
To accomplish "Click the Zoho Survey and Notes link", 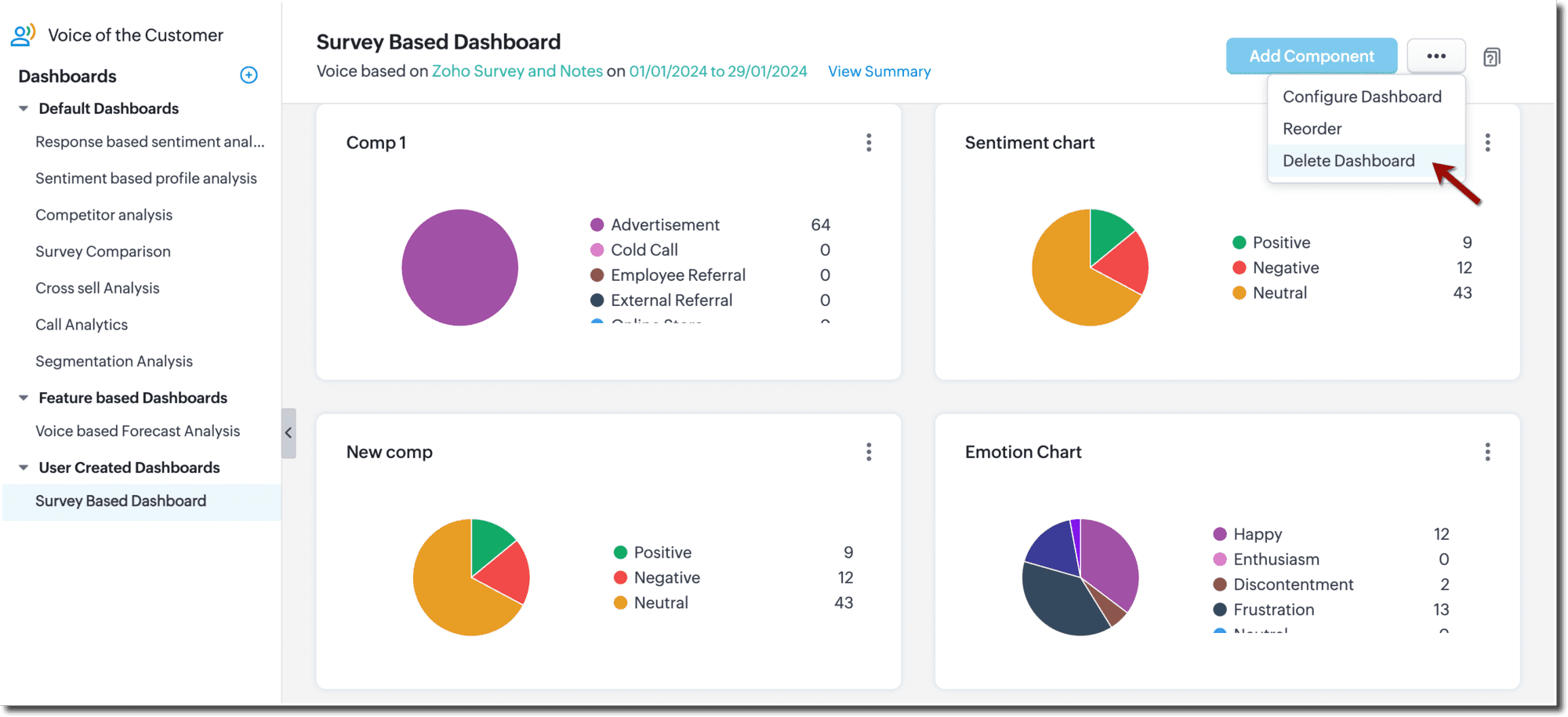I will (x=517, y=71).
